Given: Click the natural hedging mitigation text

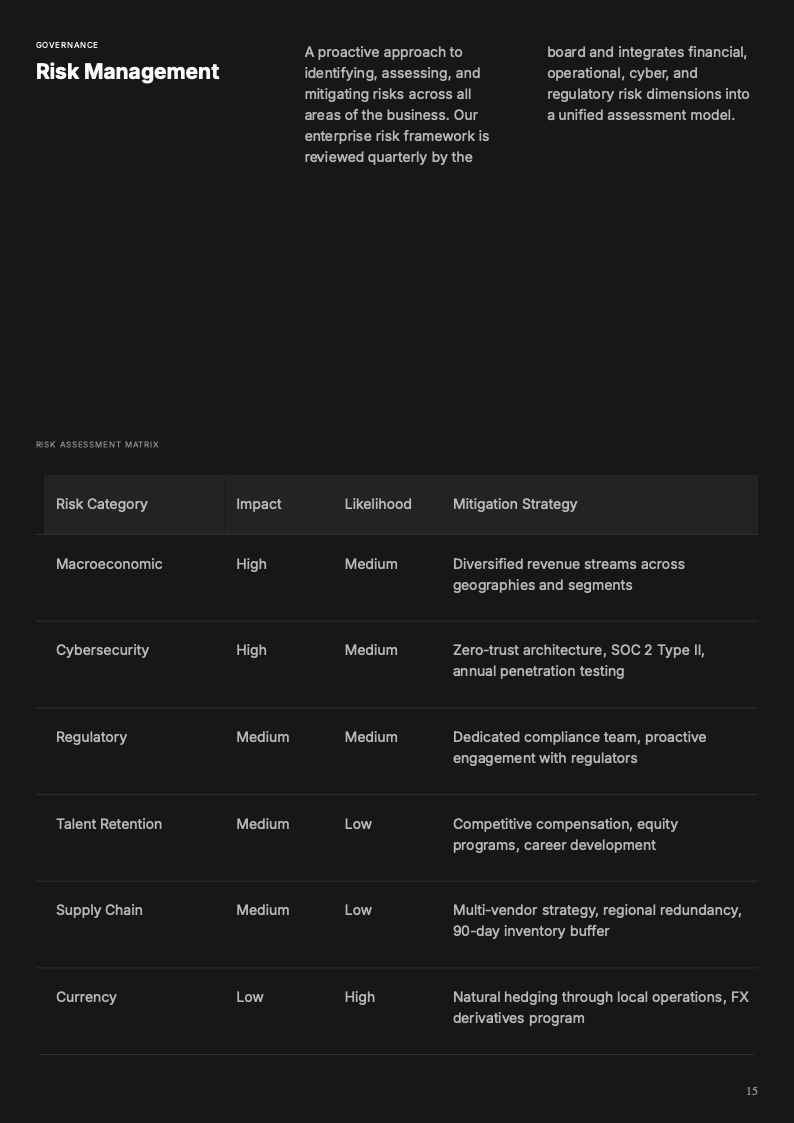Looking at the screenshot, I should click(600, 1007).
